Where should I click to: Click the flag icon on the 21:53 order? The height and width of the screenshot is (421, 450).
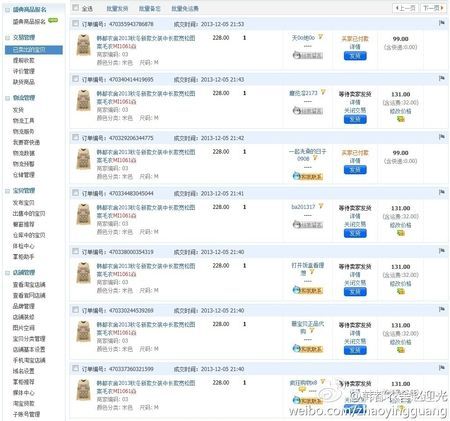pos(442,23)
